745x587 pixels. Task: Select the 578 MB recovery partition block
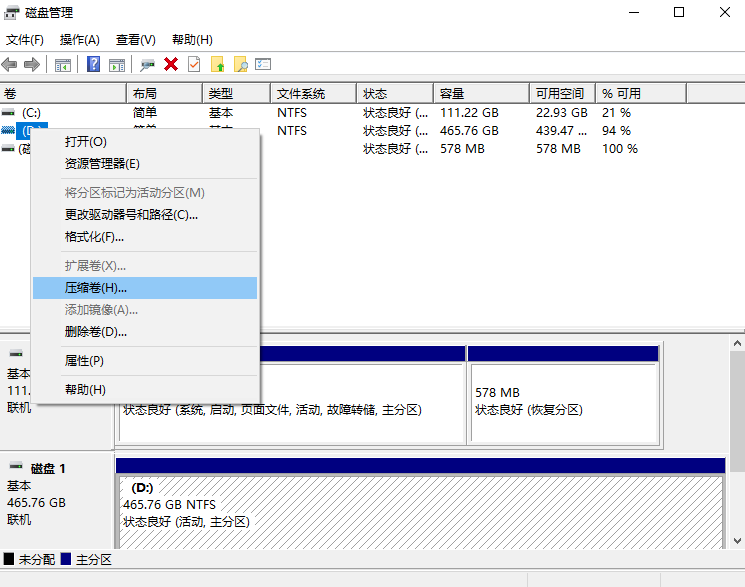point(563,401)
